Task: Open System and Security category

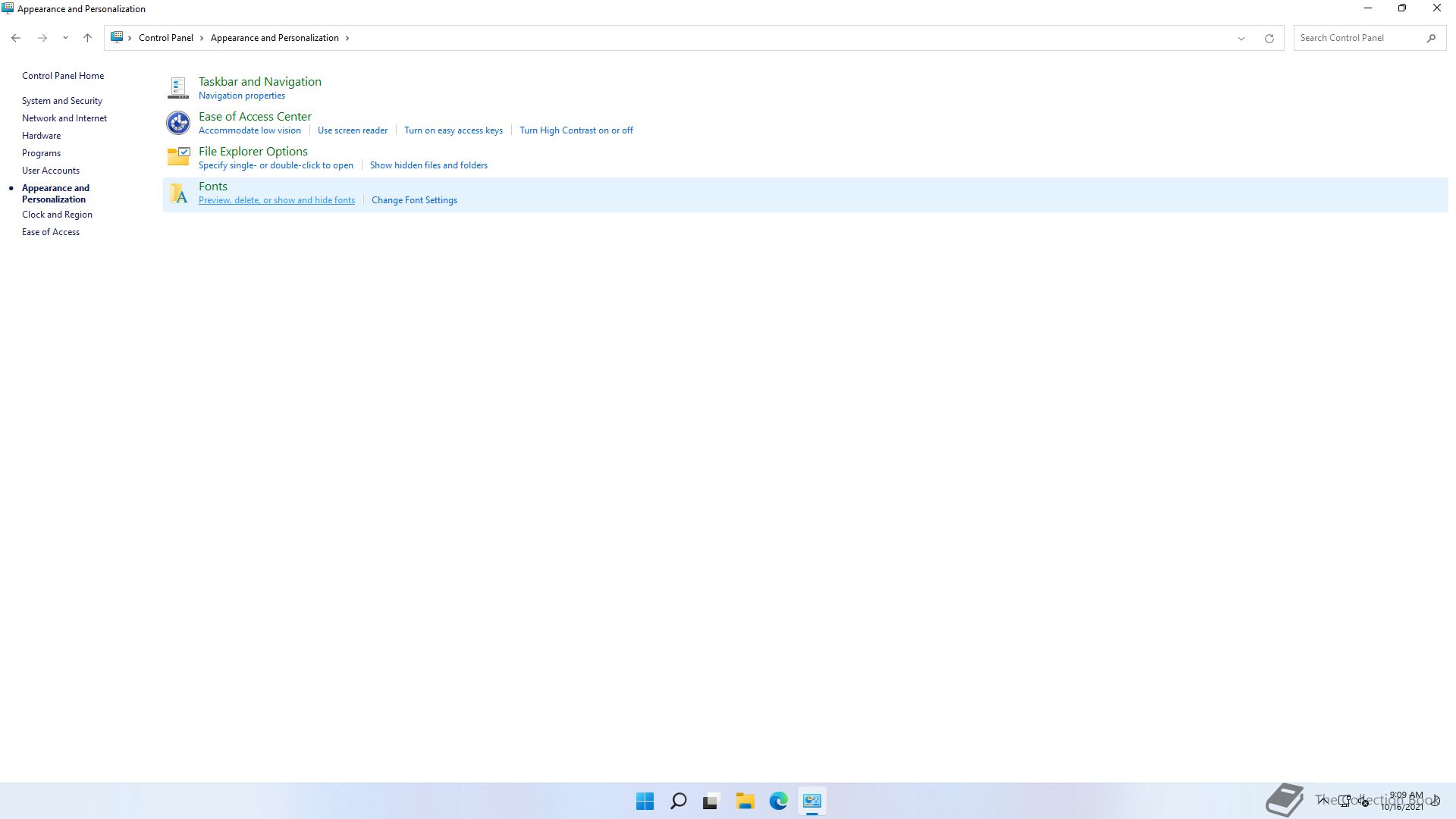Action: point(62,101)
